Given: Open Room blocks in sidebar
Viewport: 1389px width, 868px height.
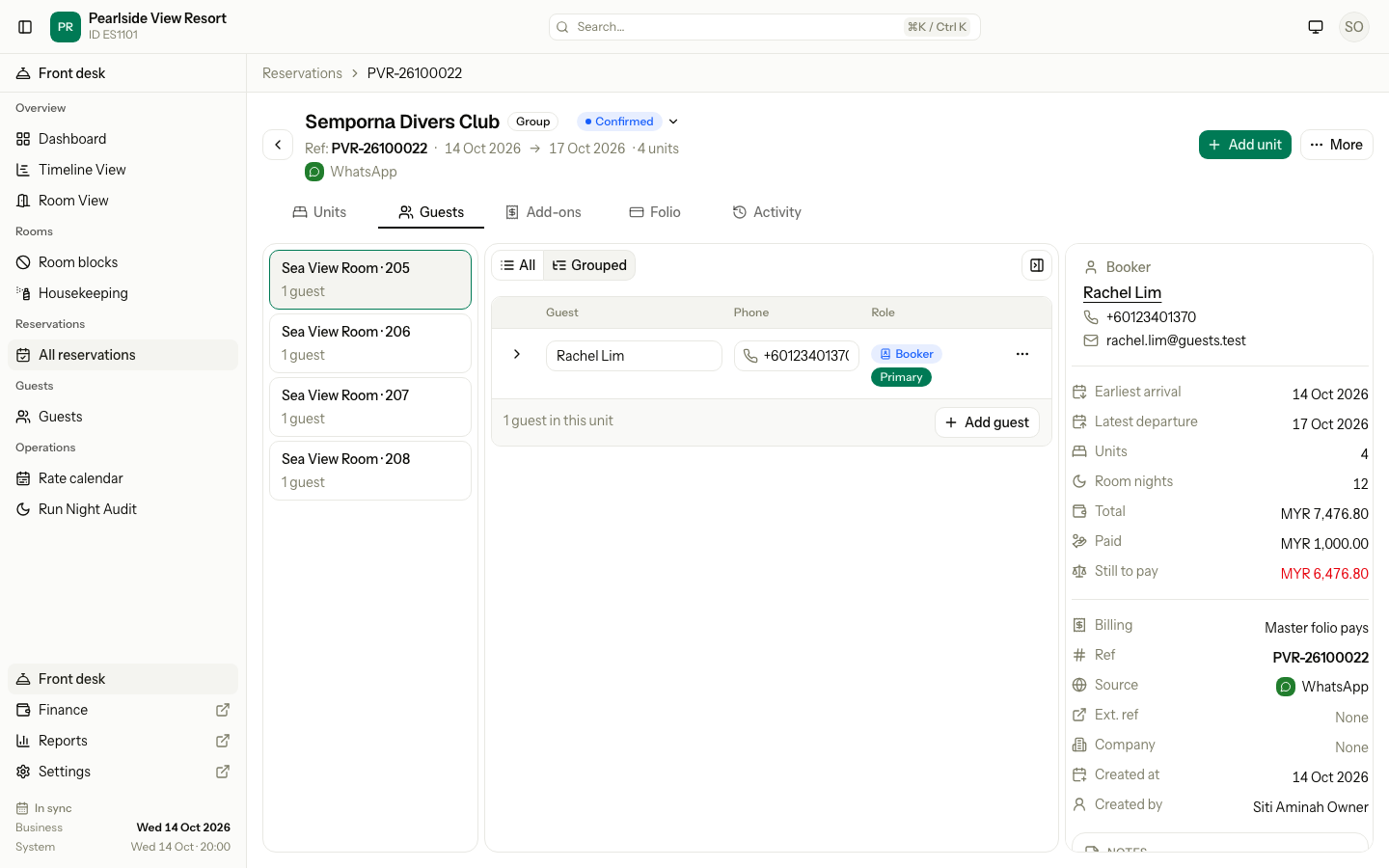Looking at the screenshot, I should pyautogui.click(x=123, y=262).
